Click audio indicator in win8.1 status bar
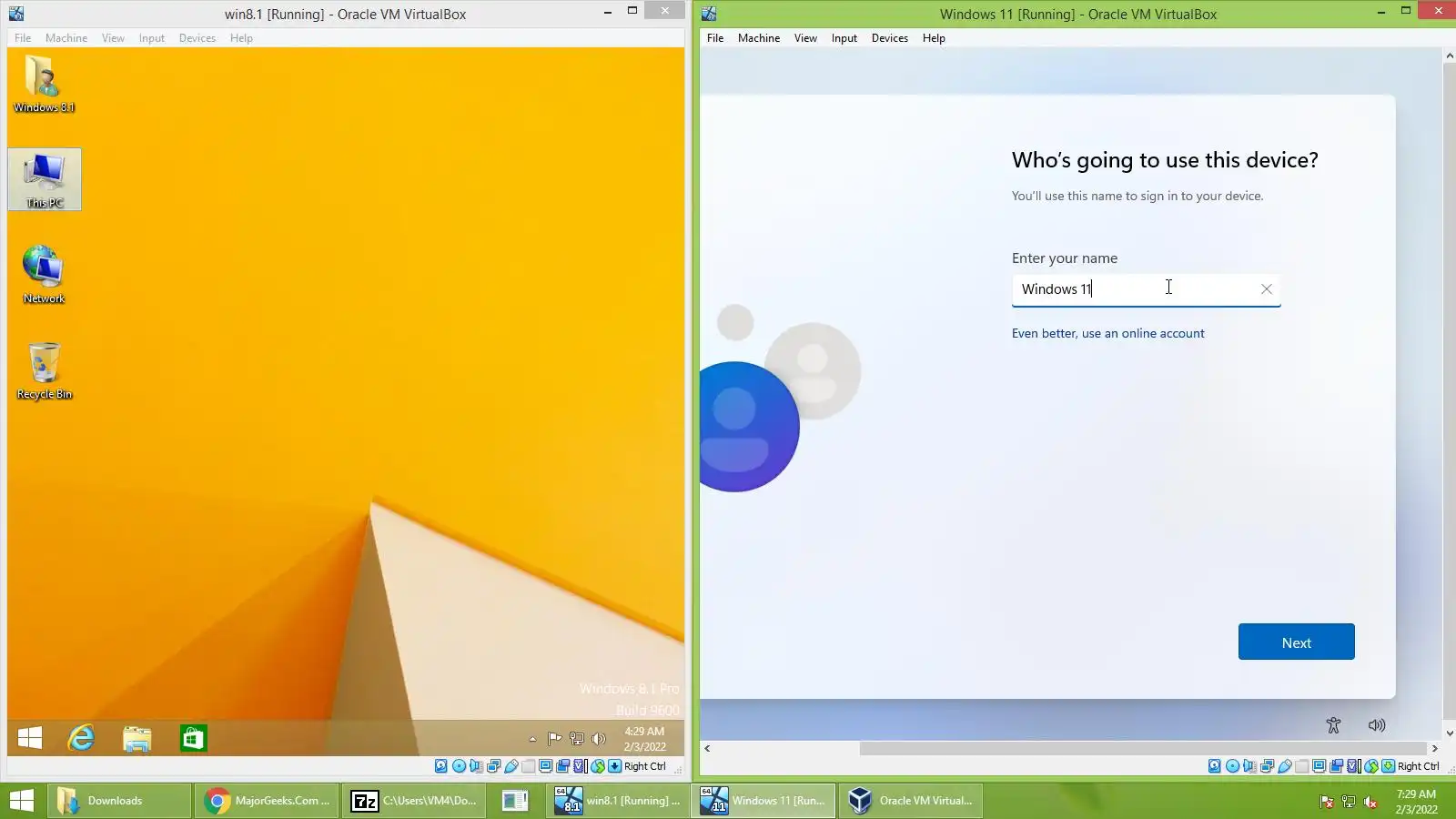1456x819 pixels. click(x=476, y=766)
